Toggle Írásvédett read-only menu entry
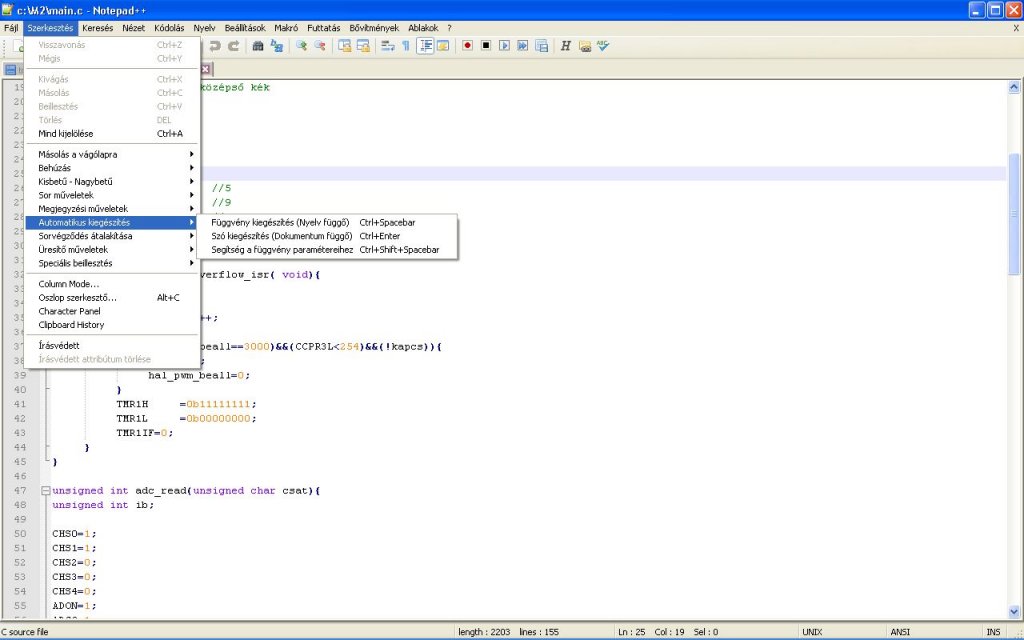Image resolution: width=1024 pixels, height=640 pixels. point(59,345)
